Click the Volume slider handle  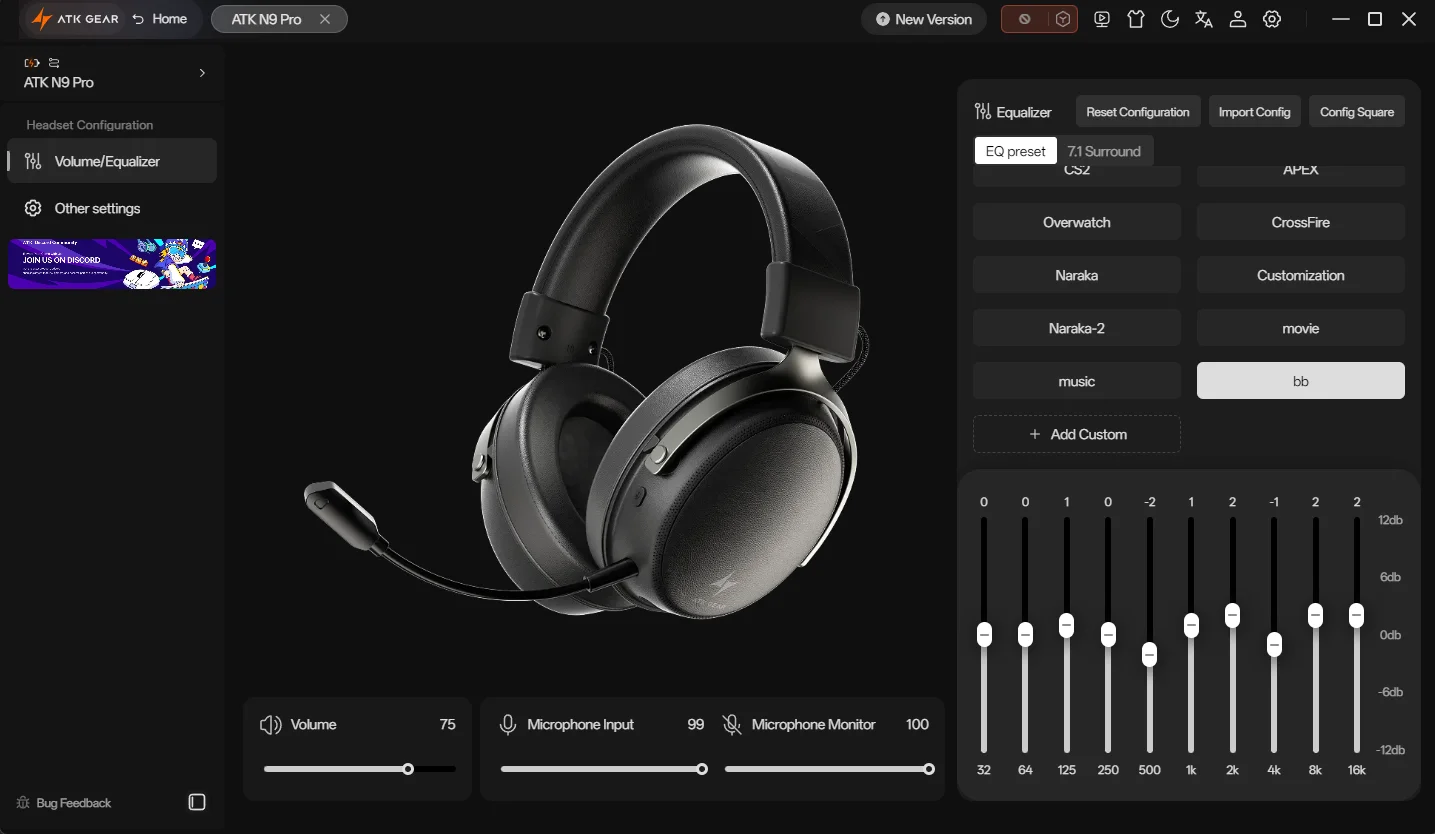tap(408, 769)
